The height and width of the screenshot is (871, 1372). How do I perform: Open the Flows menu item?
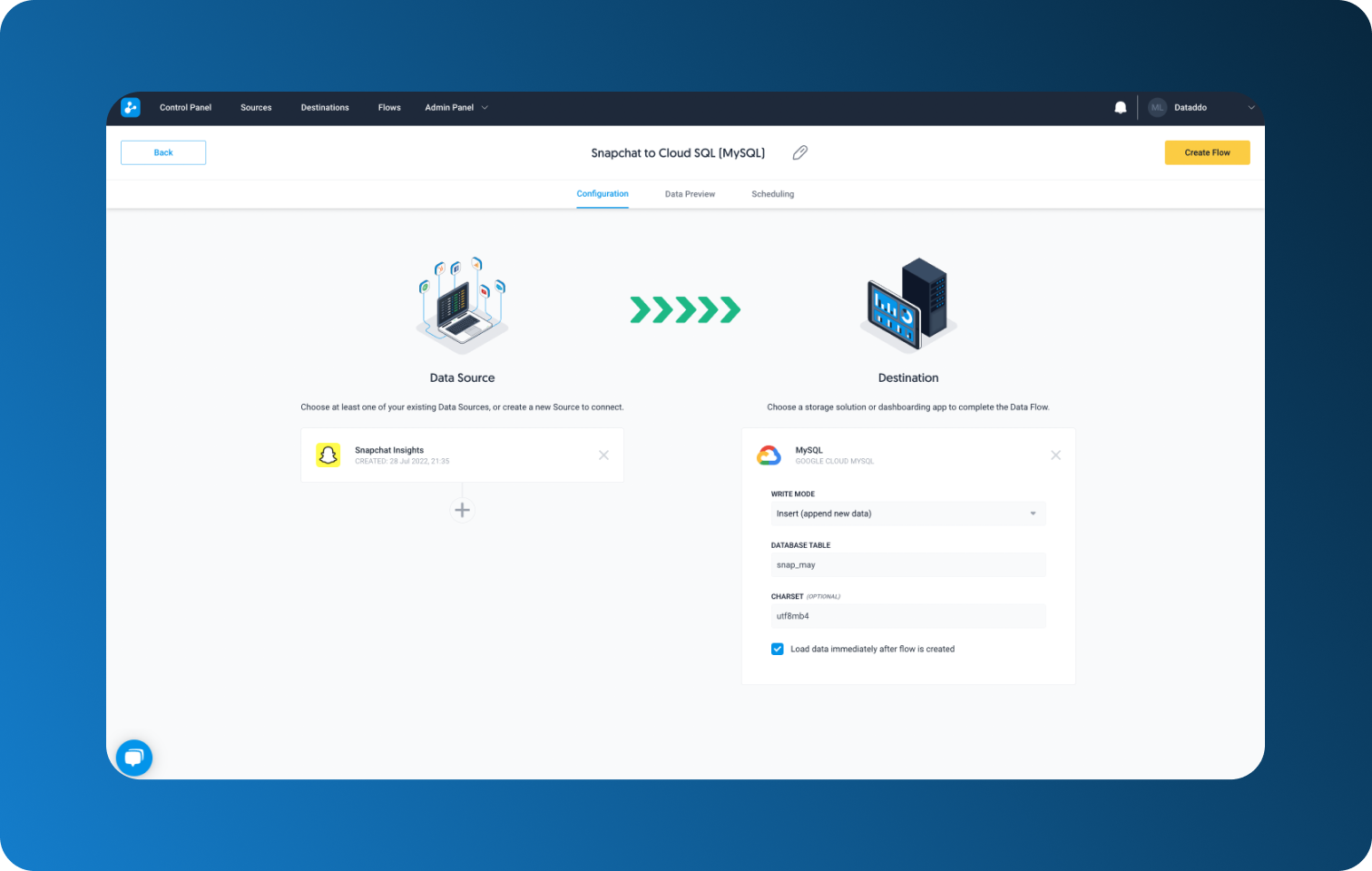[x=389, y=107]
